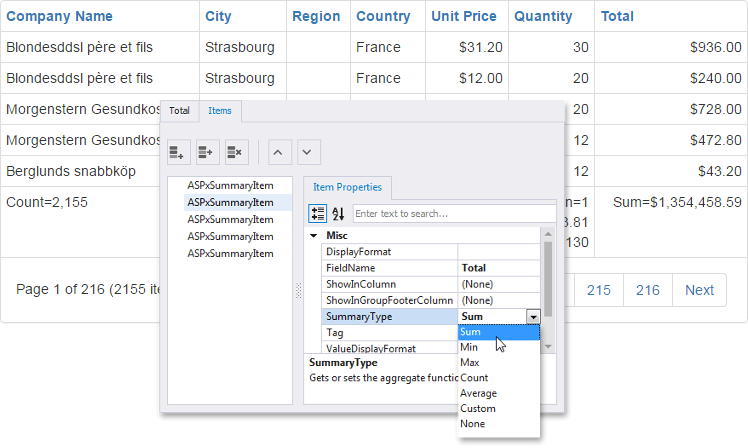Sort properties alphabetically with A-Z icon
Screen dimensions: 748x448
[x=338, y=213]
